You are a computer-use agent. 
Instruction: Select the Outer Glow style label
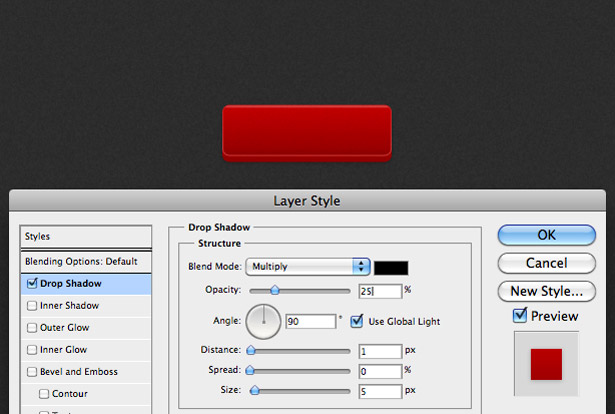tap(65, 328)
